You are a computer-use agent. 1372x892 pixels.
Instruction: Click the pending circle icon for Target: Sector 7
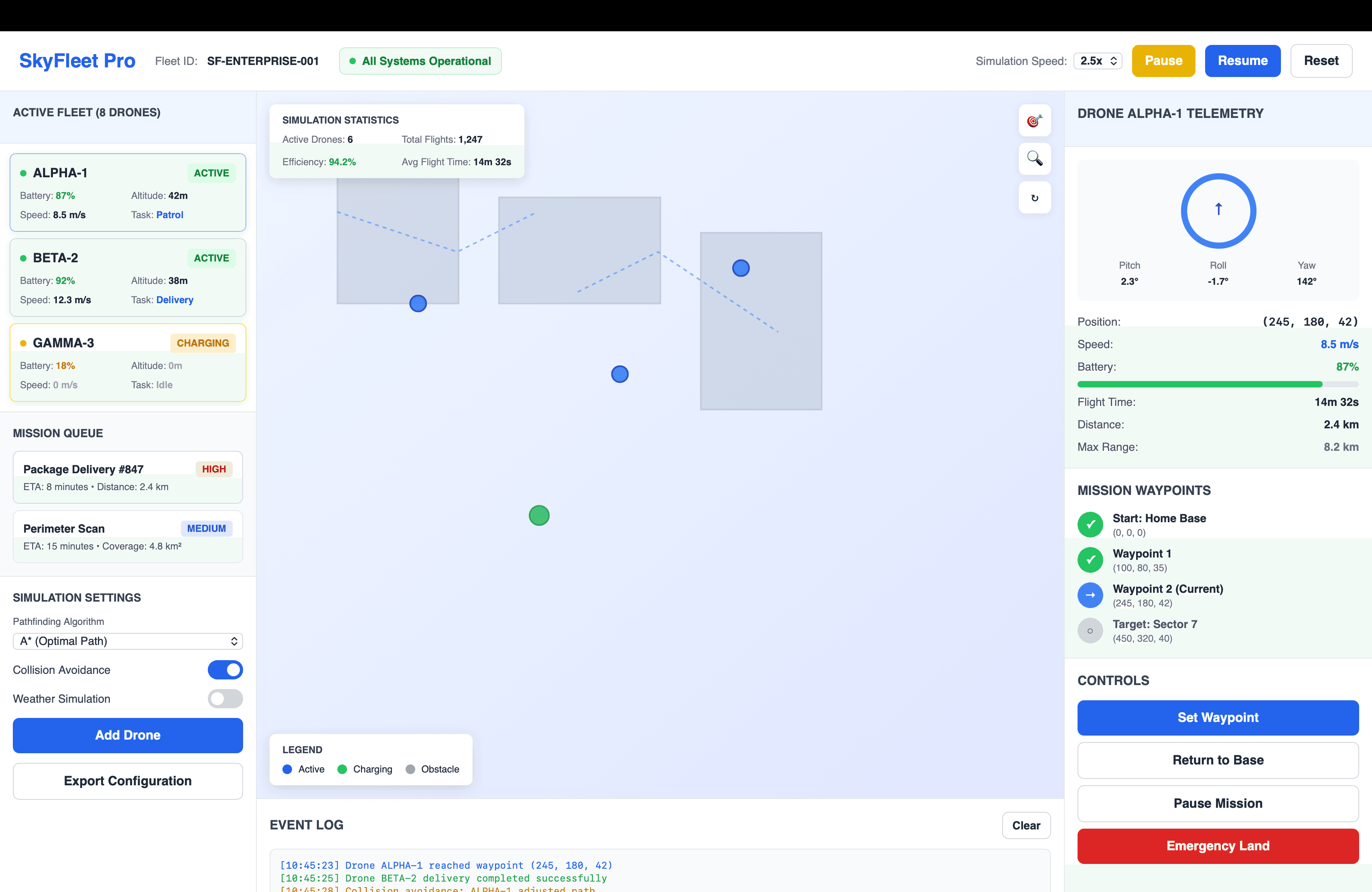1090,630
